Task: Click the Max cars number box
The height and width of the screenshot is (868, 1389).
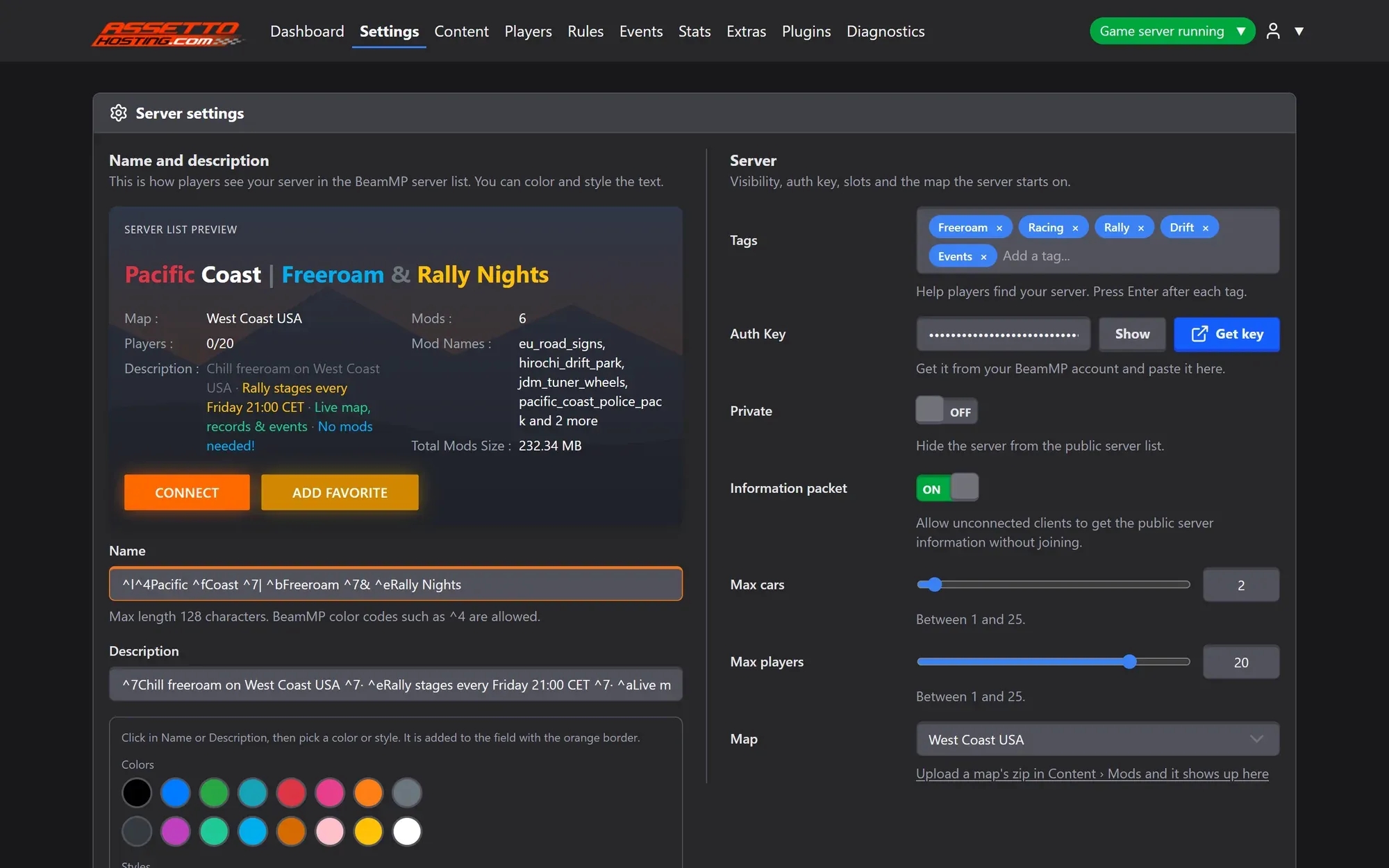Action: click(1241, 585)
